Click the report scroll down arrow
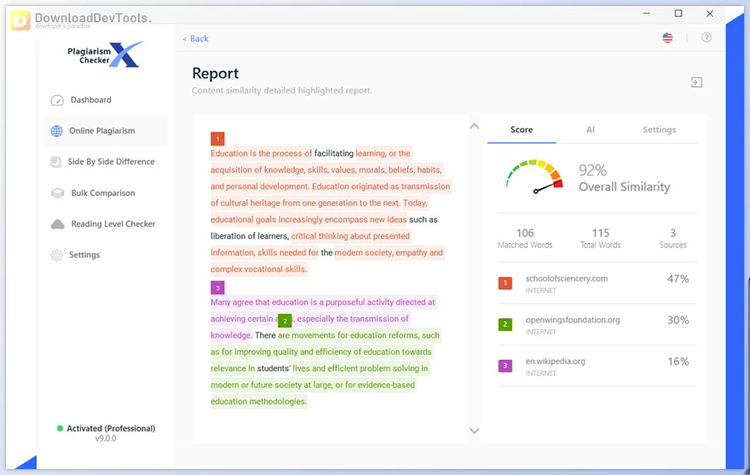 (x=474, y=431)
